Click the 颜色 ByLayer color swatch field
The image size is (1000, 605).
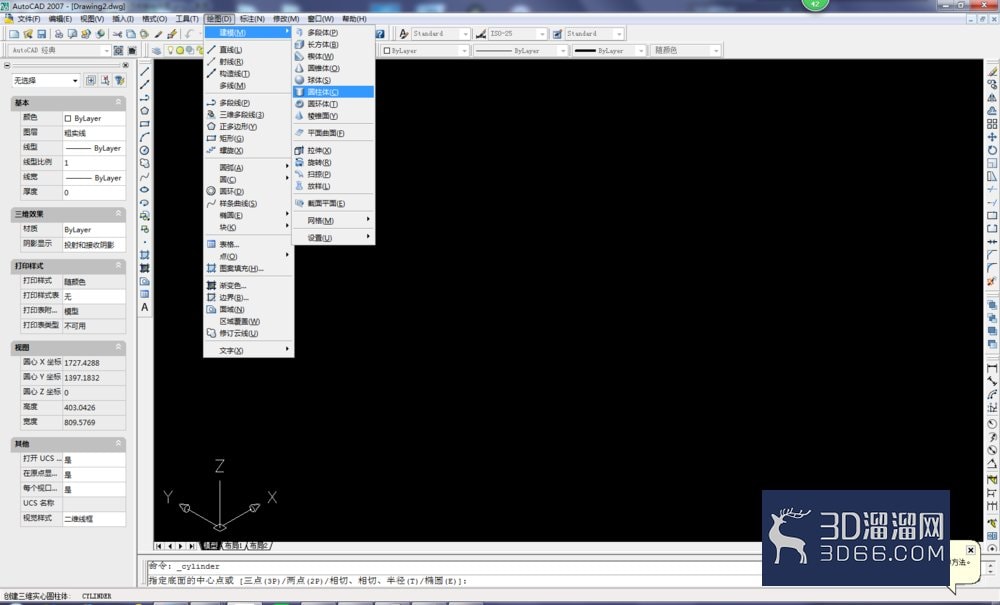tap(94, 118)
